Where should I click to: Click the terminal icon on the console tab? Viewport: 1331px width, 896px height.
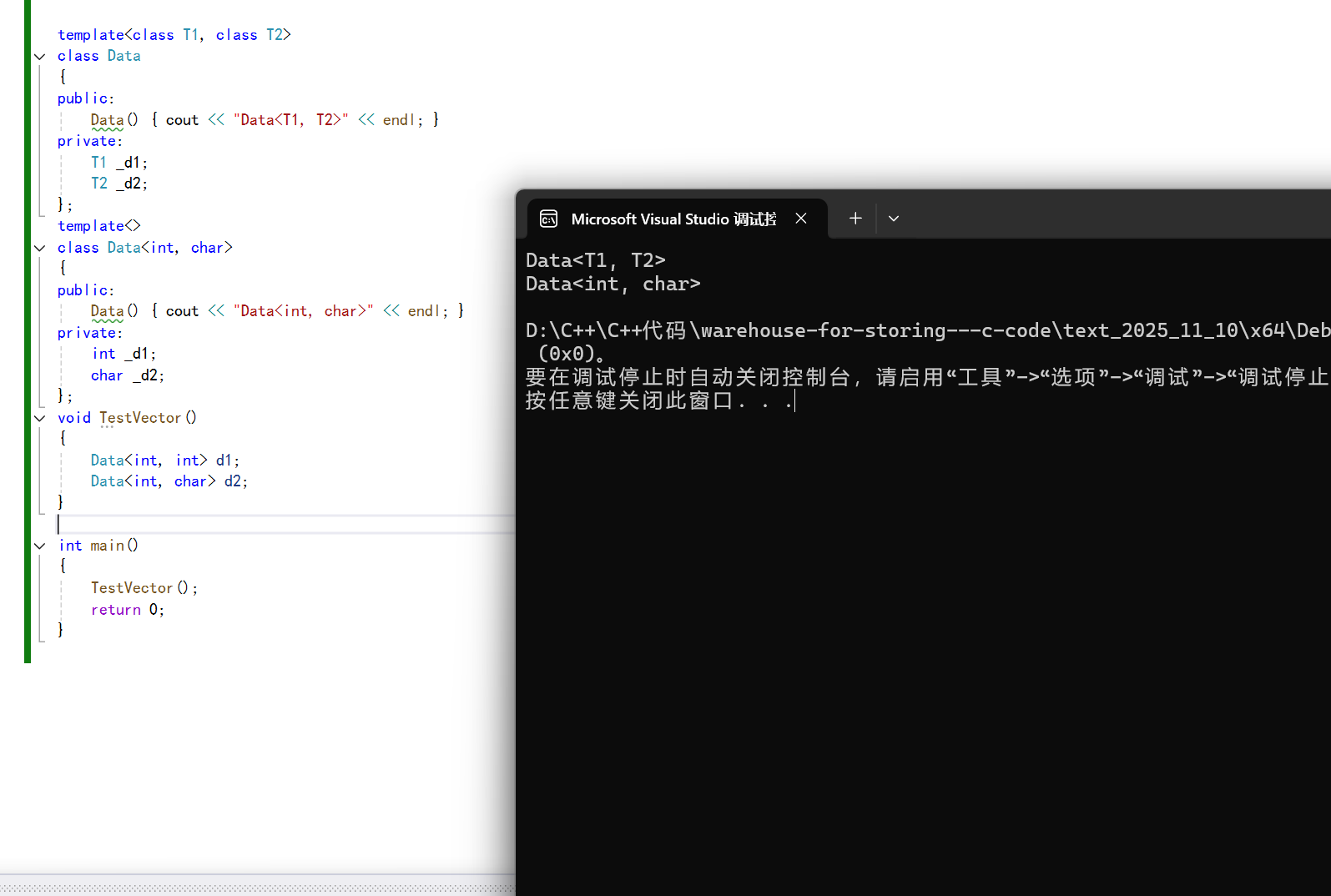pos(549,219)
